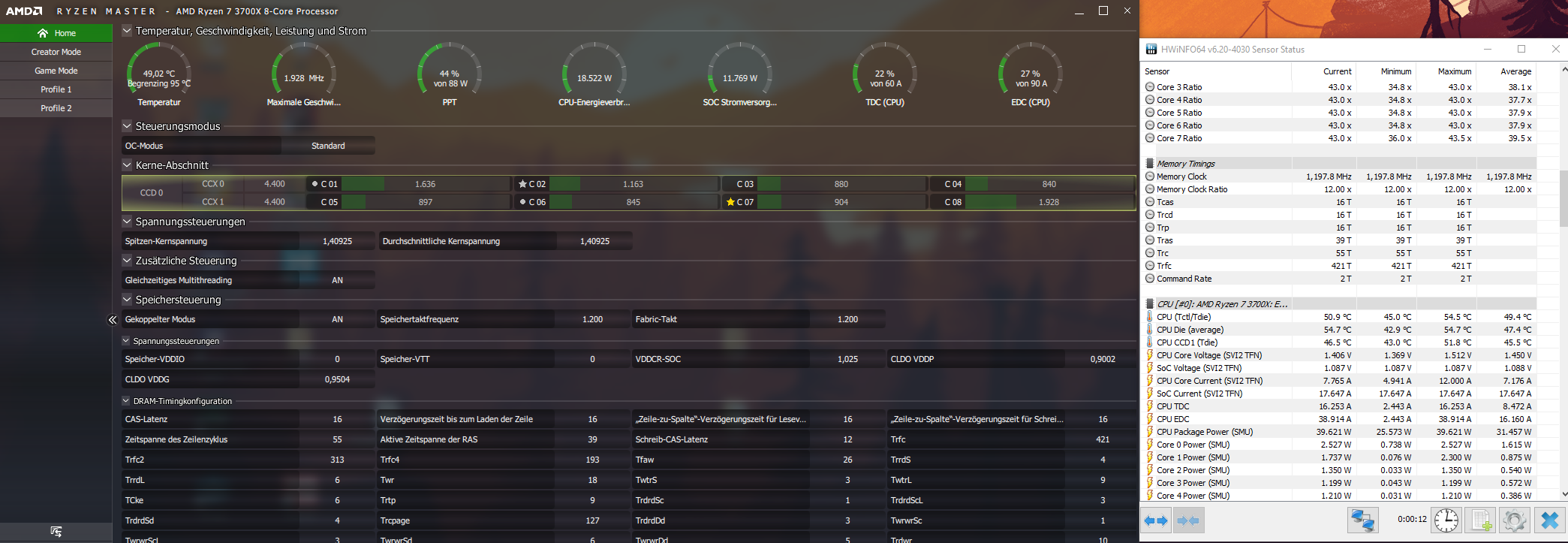This screenshot has width=1568, height=543.
Task: Click the Sensor column header in HWiNFO
Action: point(1217,71)
